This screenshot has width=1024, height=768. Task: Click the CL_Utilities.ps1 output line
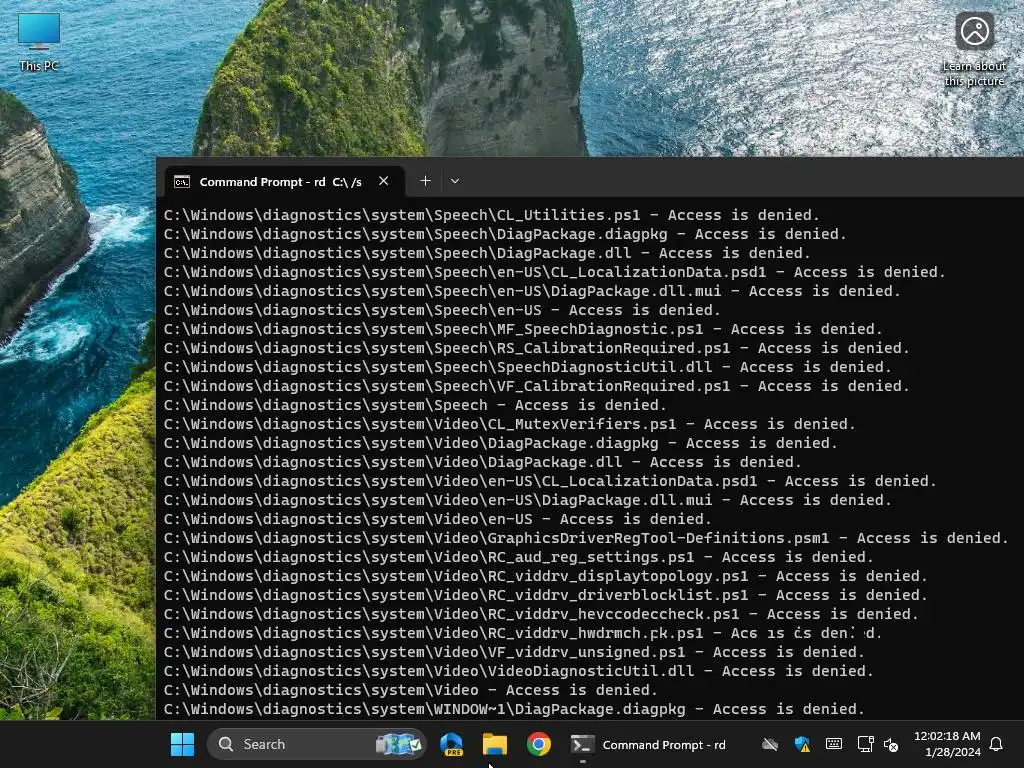tap(491, 215)
